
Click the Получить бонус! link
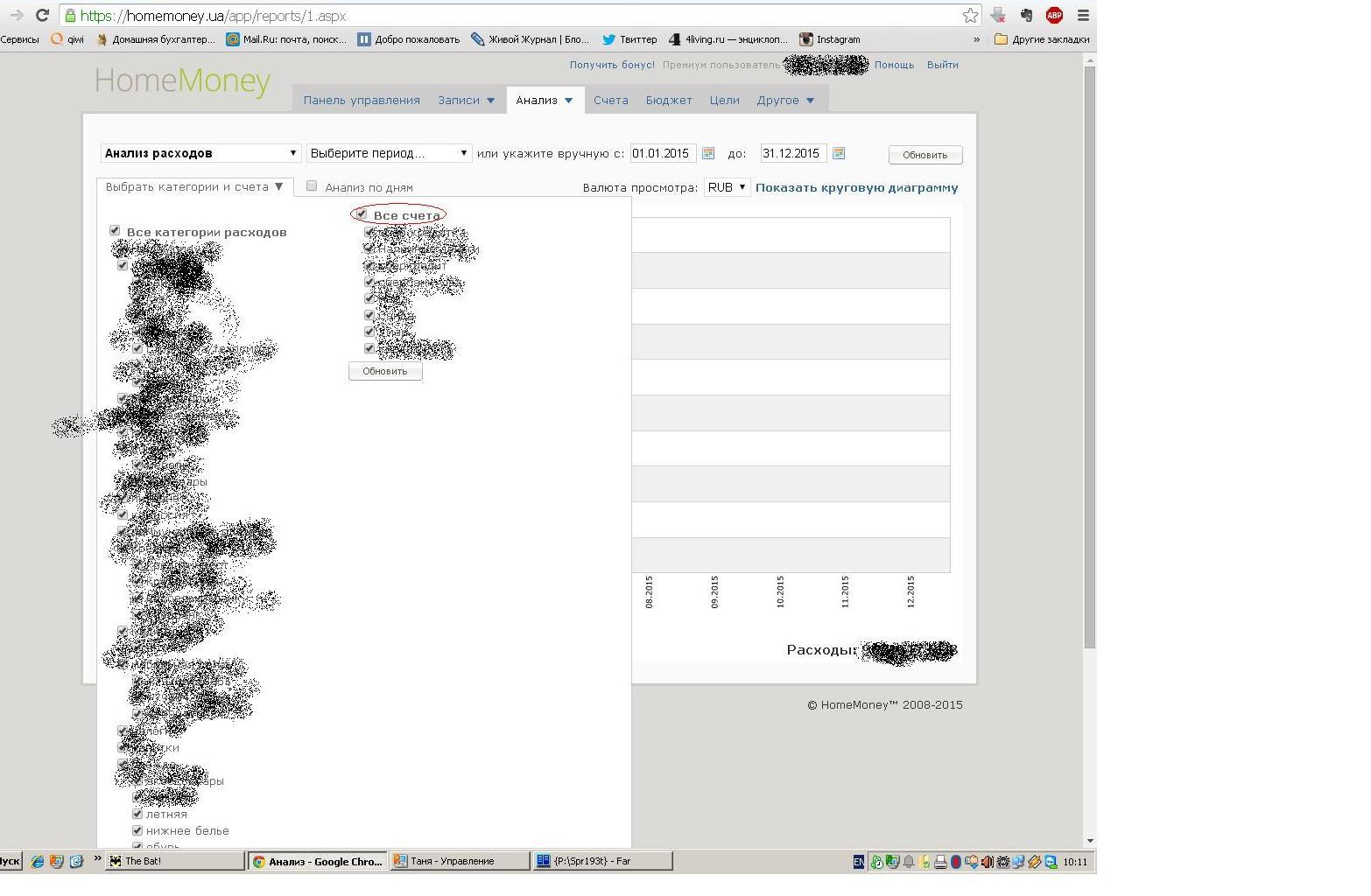[612, 65]
